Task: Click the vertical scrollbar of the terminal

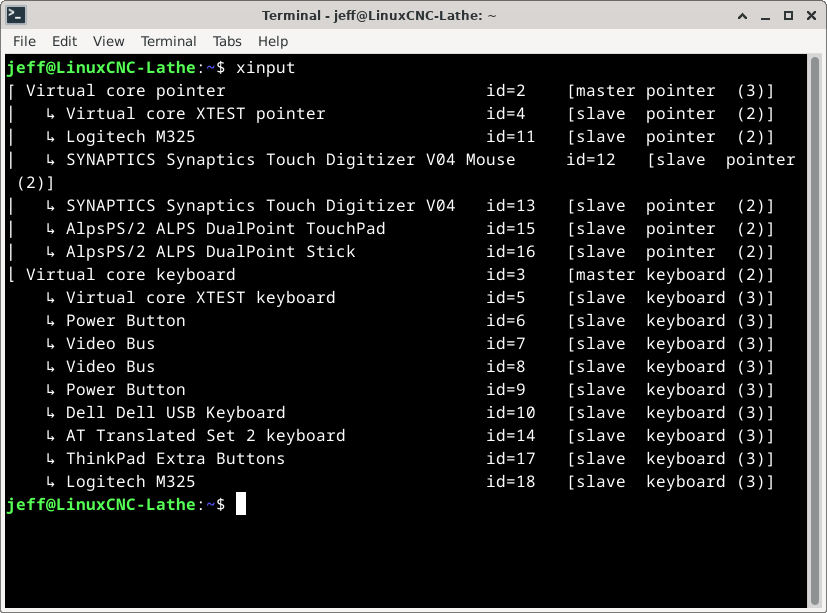Action: point(815,330)
